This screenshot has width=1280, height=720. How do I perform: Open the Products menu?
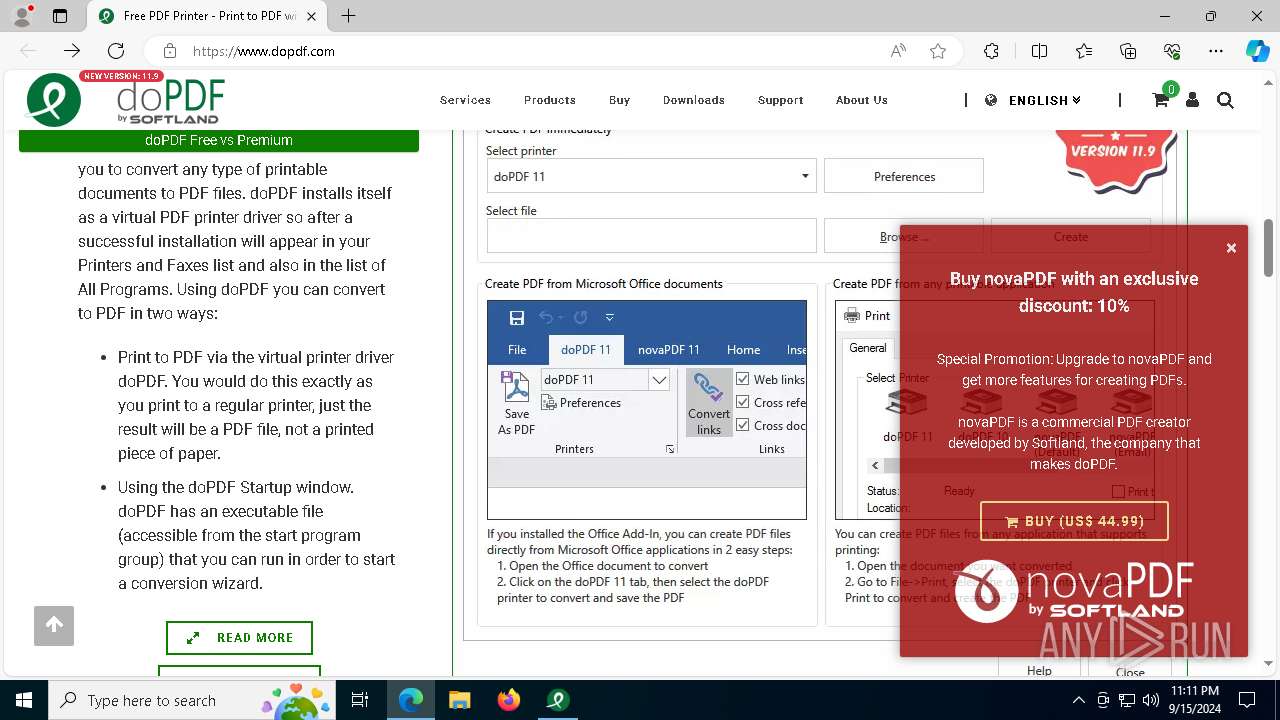550,100
